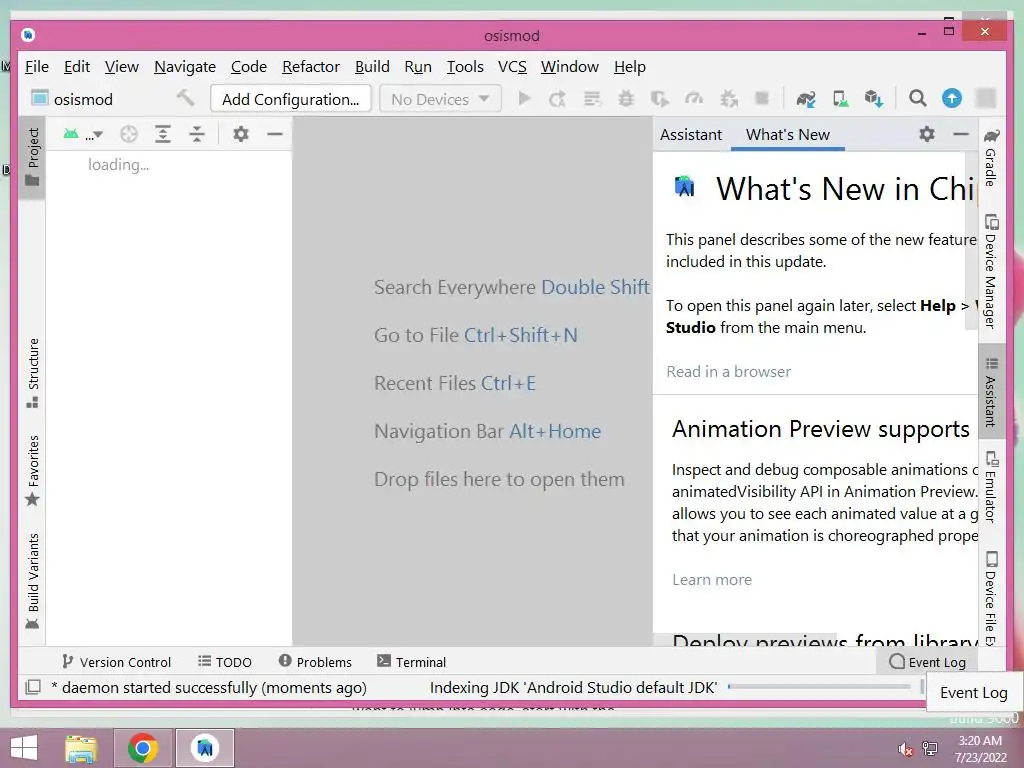Click the Stop square icon
This screenshot has height=768, width=1024.
point(761,99)
